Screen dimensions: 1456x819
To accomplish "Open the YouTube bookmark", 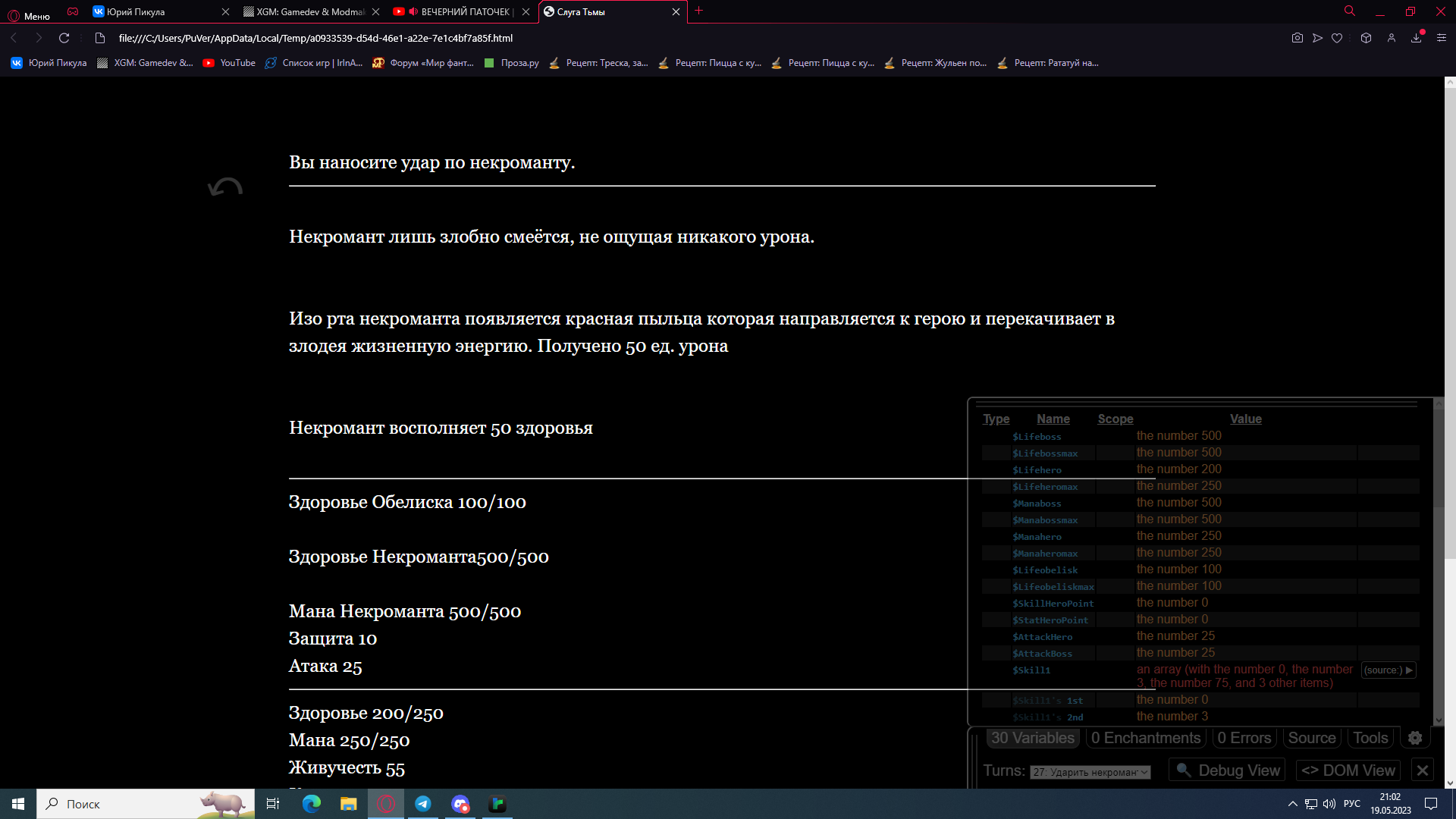I will click(x=230, y=63).
